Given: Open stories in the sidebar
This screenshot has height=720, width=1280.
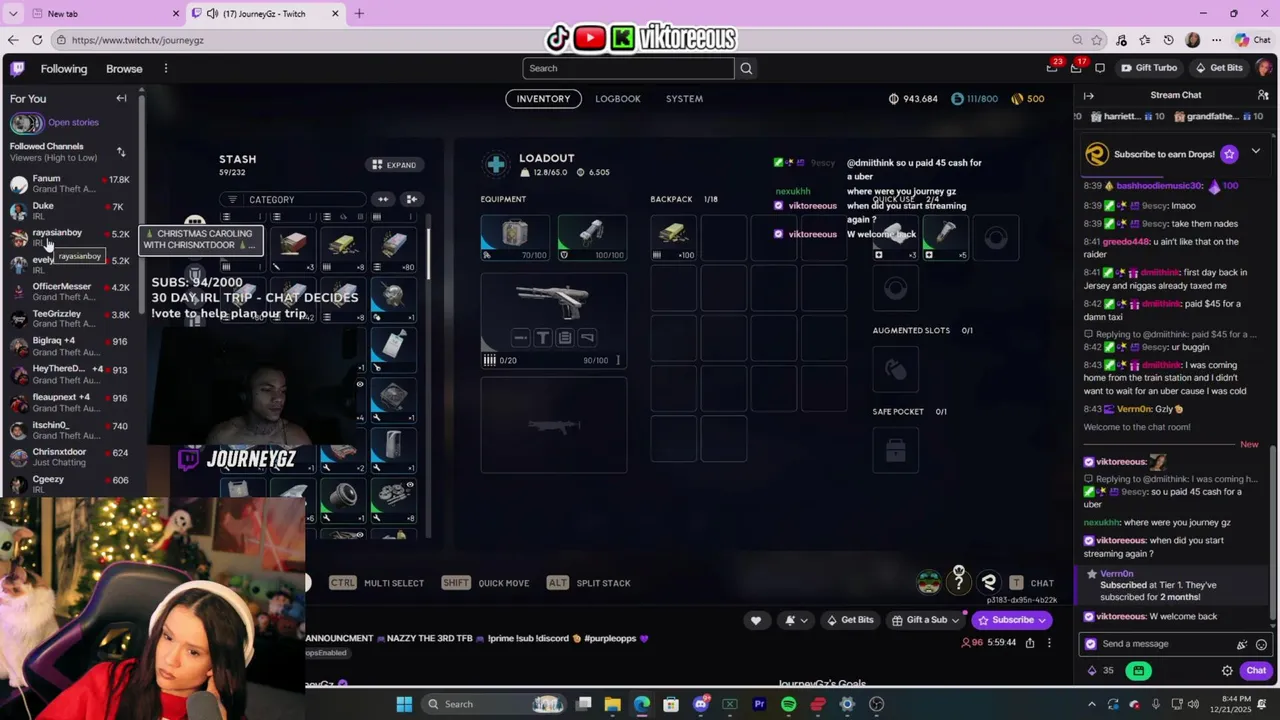Looking at the screenshot, I should [x=73, y=122].
